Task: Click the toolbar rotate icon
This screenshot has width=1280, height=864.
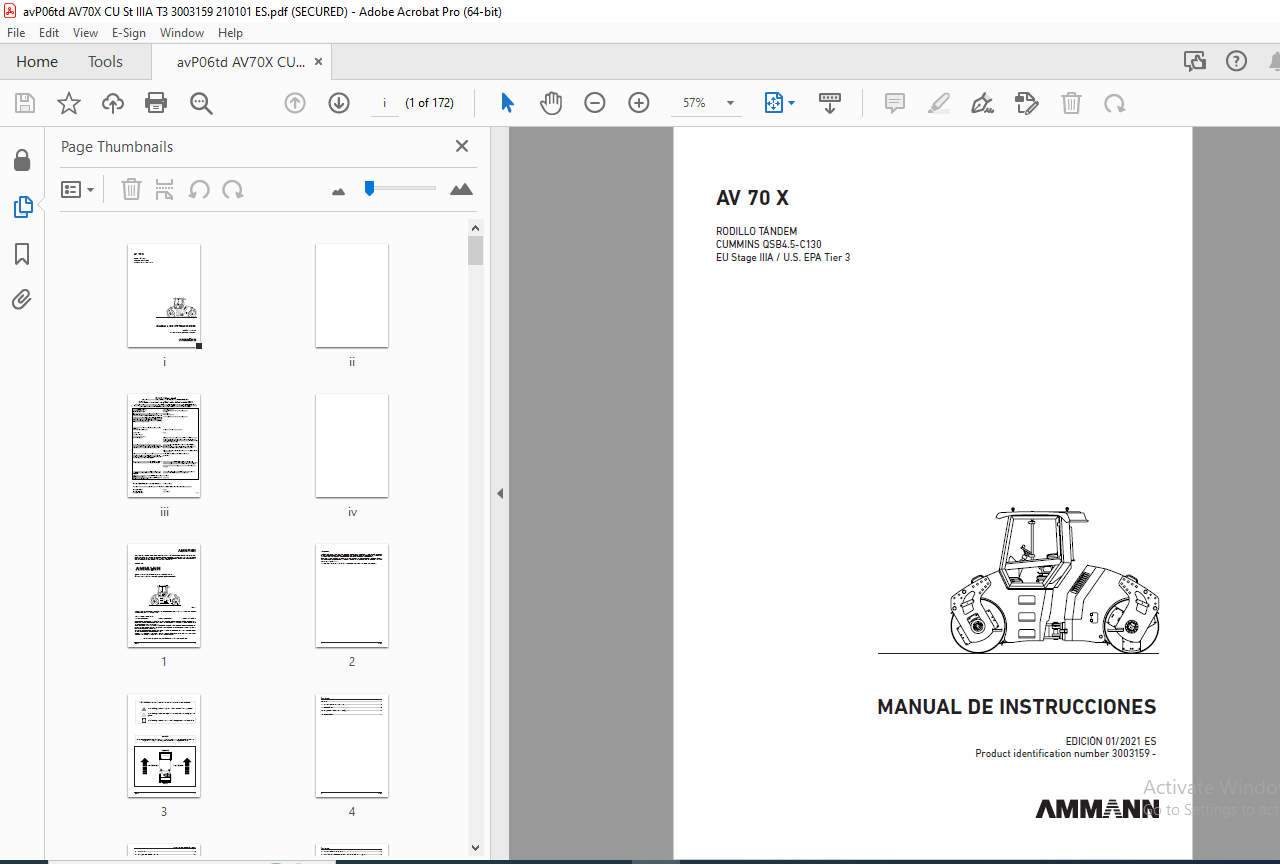Action: click(1115, 103)
